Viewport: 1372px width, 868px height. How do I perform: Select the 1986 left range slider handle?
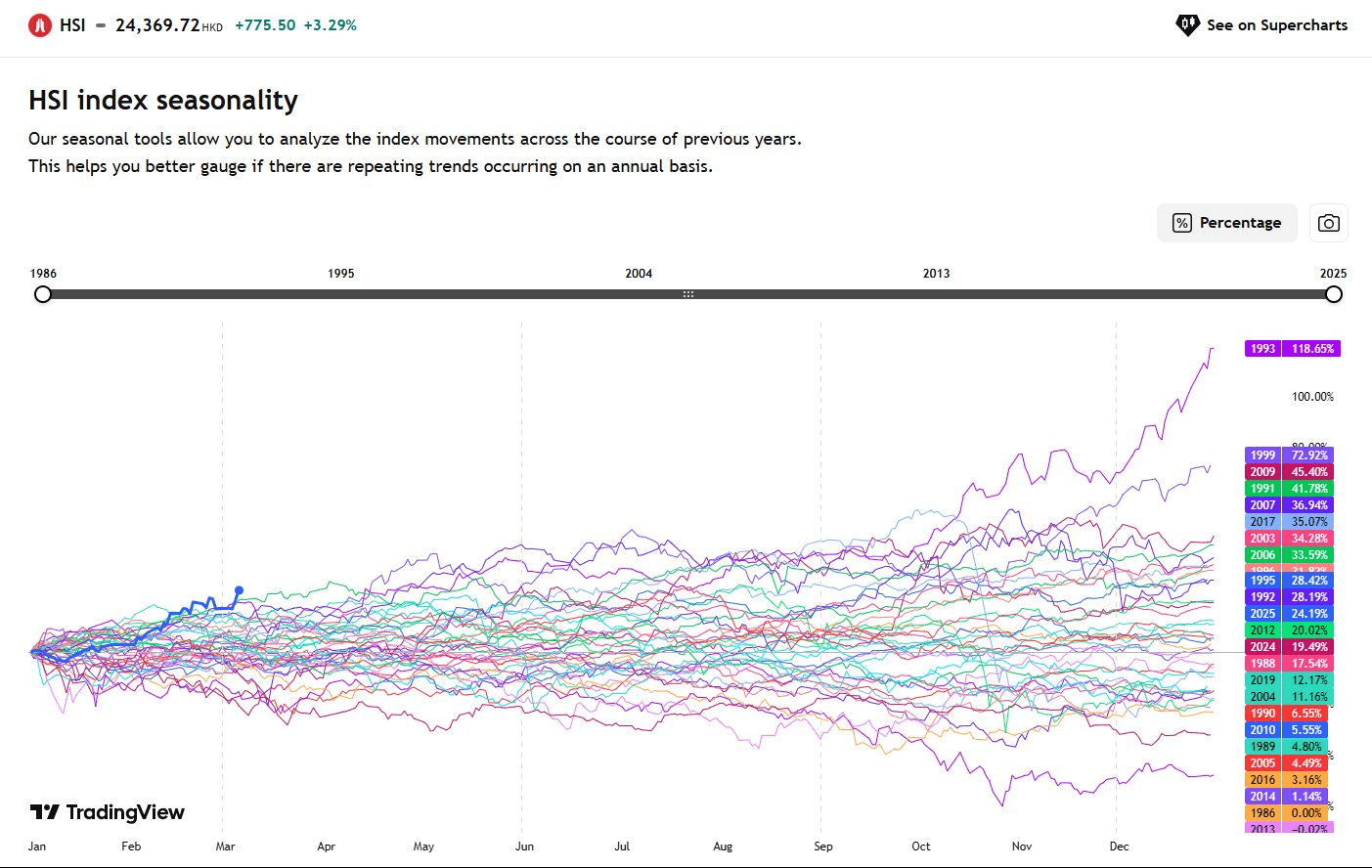tap(43, 293)
